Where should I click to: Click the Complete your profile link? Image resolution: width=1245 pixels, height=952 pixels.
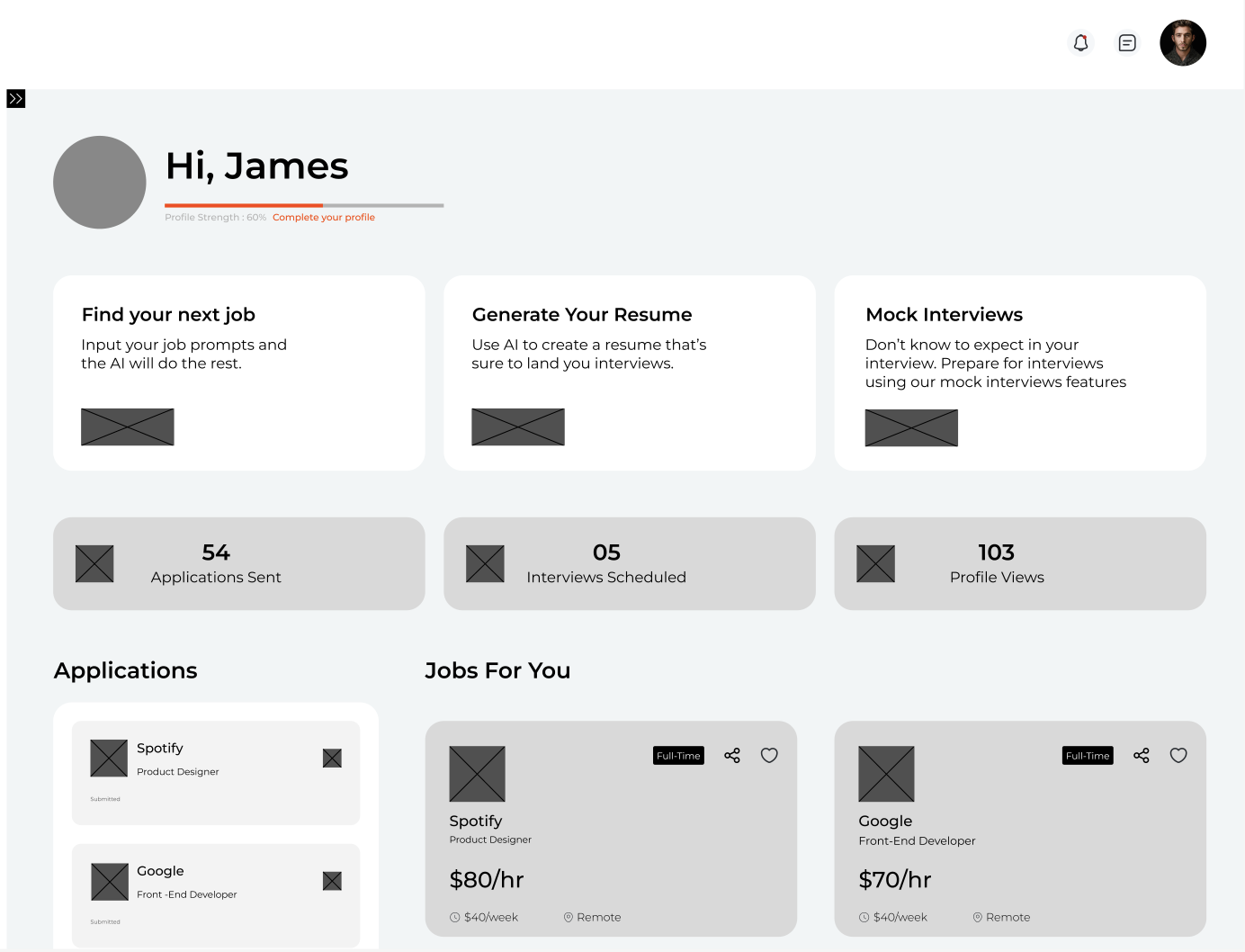coord(324,217)
